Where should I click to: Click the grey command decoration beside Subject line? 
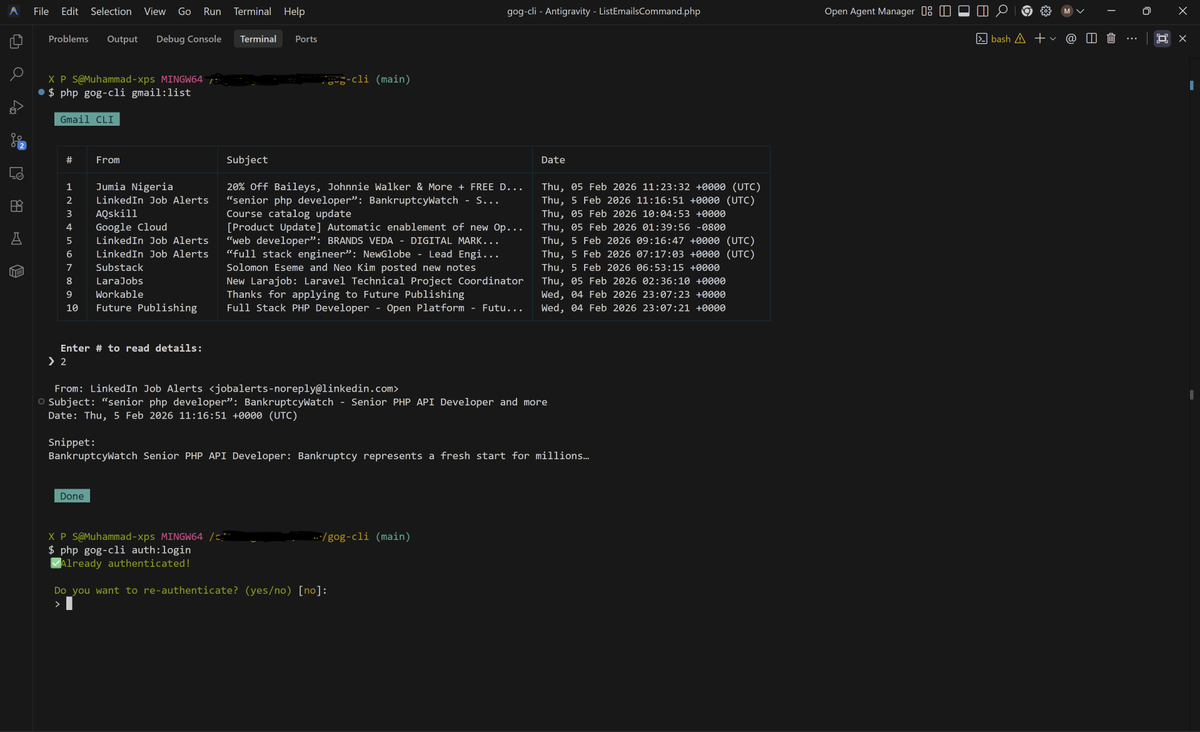pyautogui.click(x=40, y=402)
